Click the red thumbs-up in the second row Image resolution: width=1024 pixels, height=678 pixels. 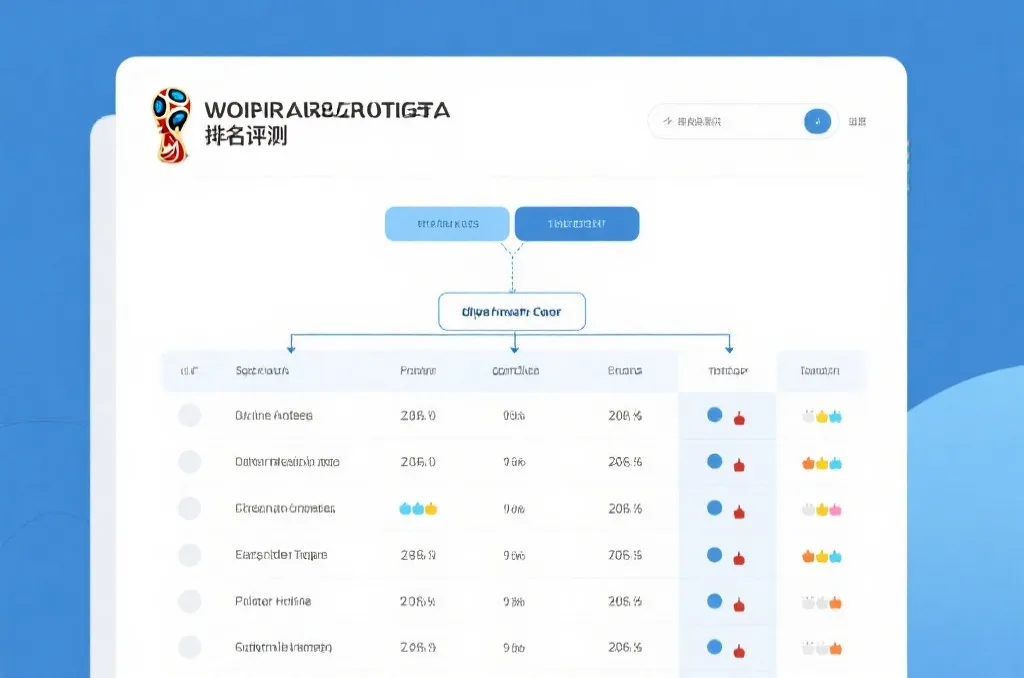[x=739, y=465]
